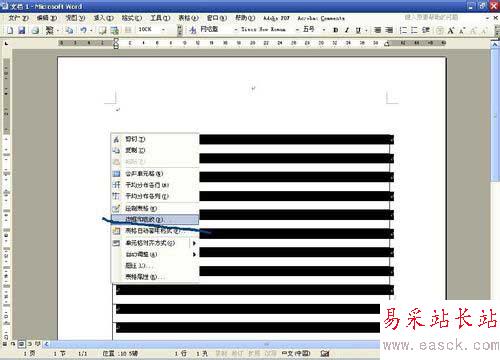Open the Underline style dropdown arrow
This screenshot has height=360, width=500.
(x=366, y=30)
